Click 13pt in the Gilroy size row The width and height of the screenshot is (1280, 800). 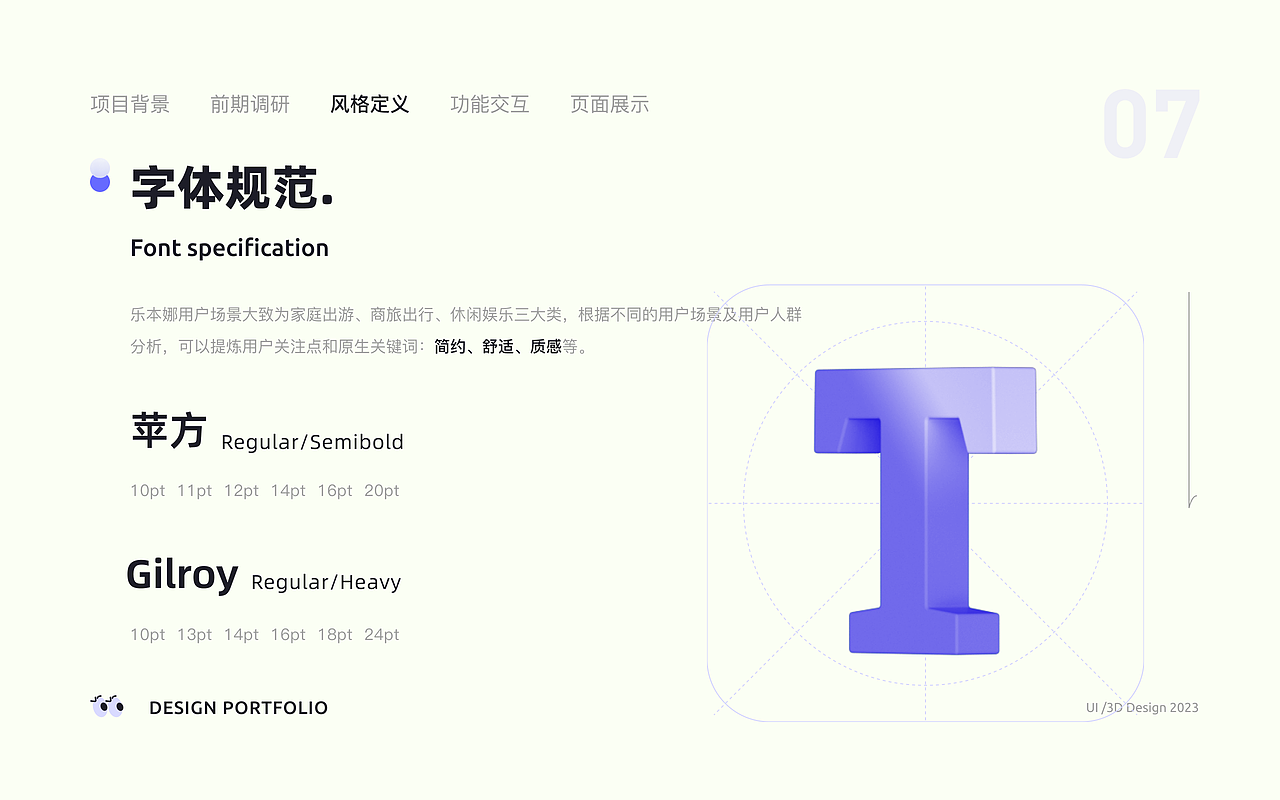195,635
